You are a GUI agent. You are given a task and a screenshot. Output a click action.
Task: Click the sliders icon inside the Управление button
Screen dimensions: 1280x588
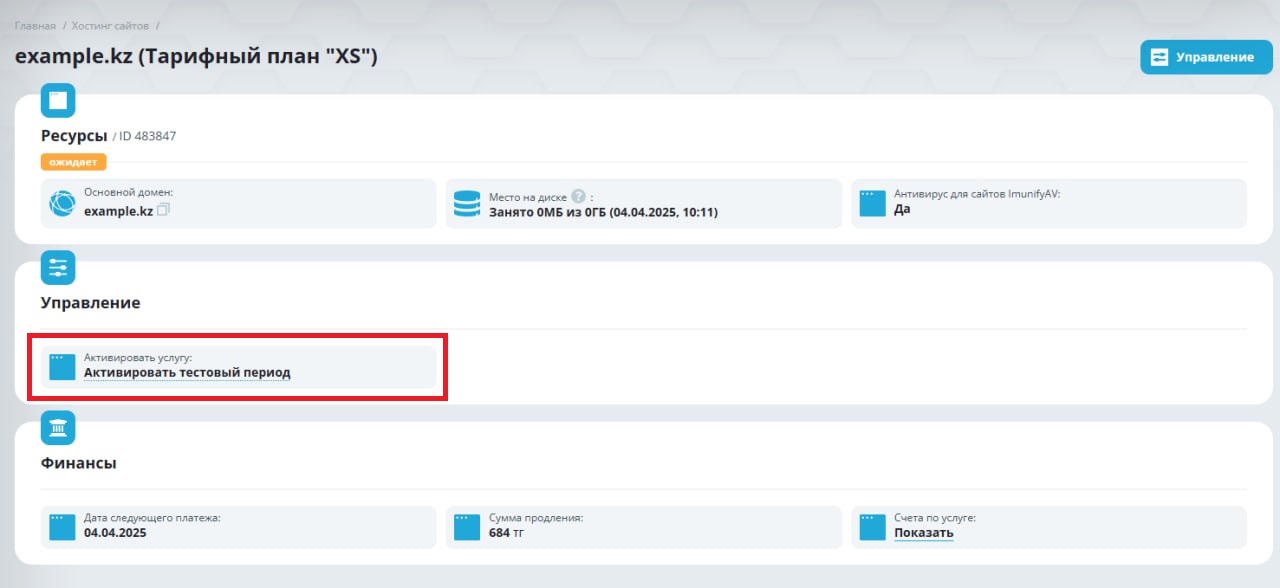point(1159,57)
